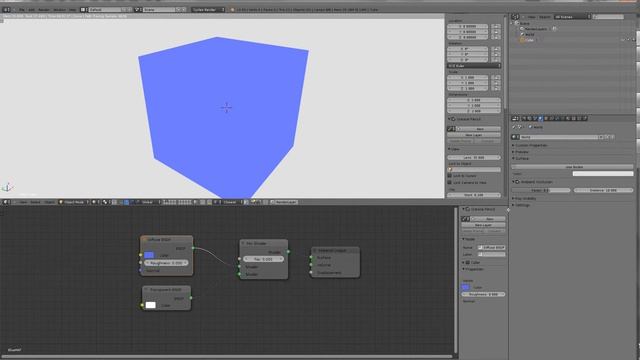Expand the Ray Visibility panel
Image resolution: width=640 pixels, height=360 pixels.
524,198
